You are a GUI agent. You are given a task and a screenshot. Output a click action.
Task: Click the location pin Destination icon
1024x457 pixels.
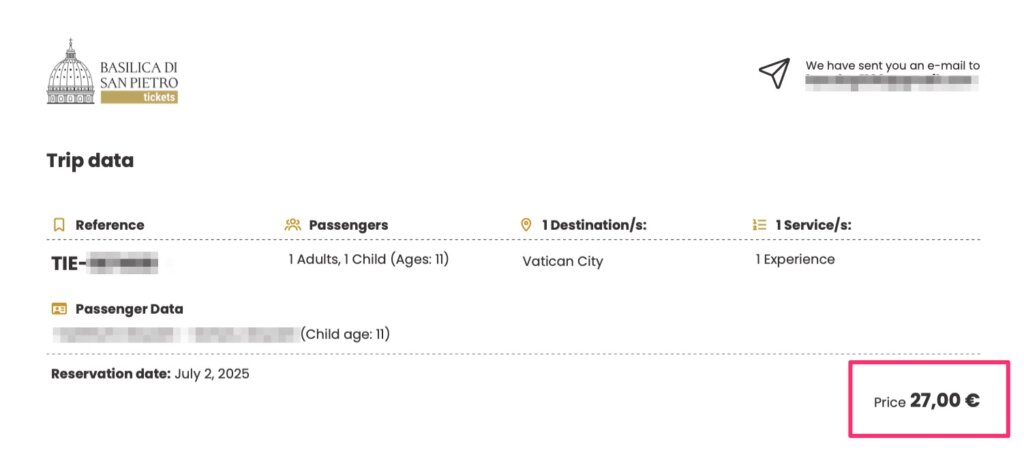tap(526, 225)
